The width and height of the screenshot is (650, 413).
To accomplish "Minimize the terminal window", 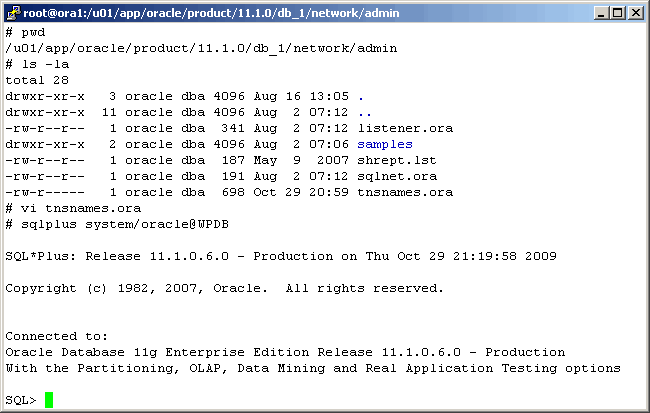I will click(x=598, y=13).
